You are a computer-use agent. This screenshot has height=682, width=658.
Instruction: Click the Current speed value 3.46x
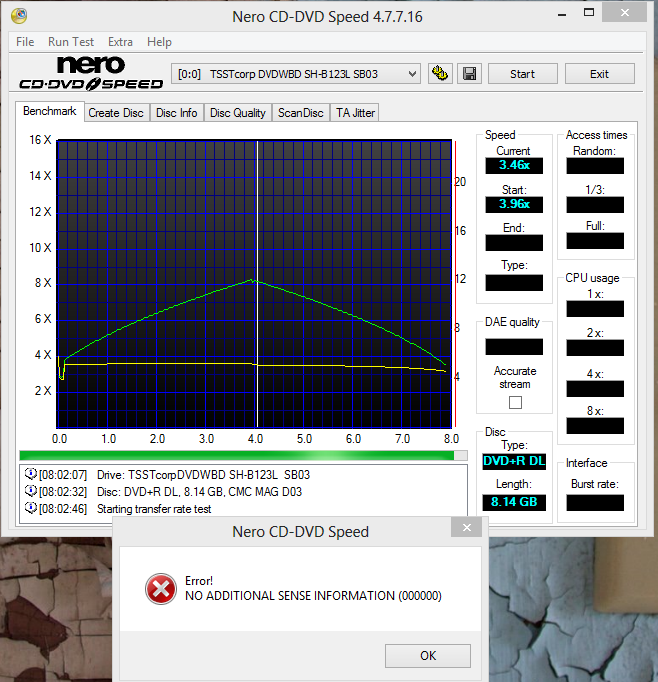[x=514, y=166]
